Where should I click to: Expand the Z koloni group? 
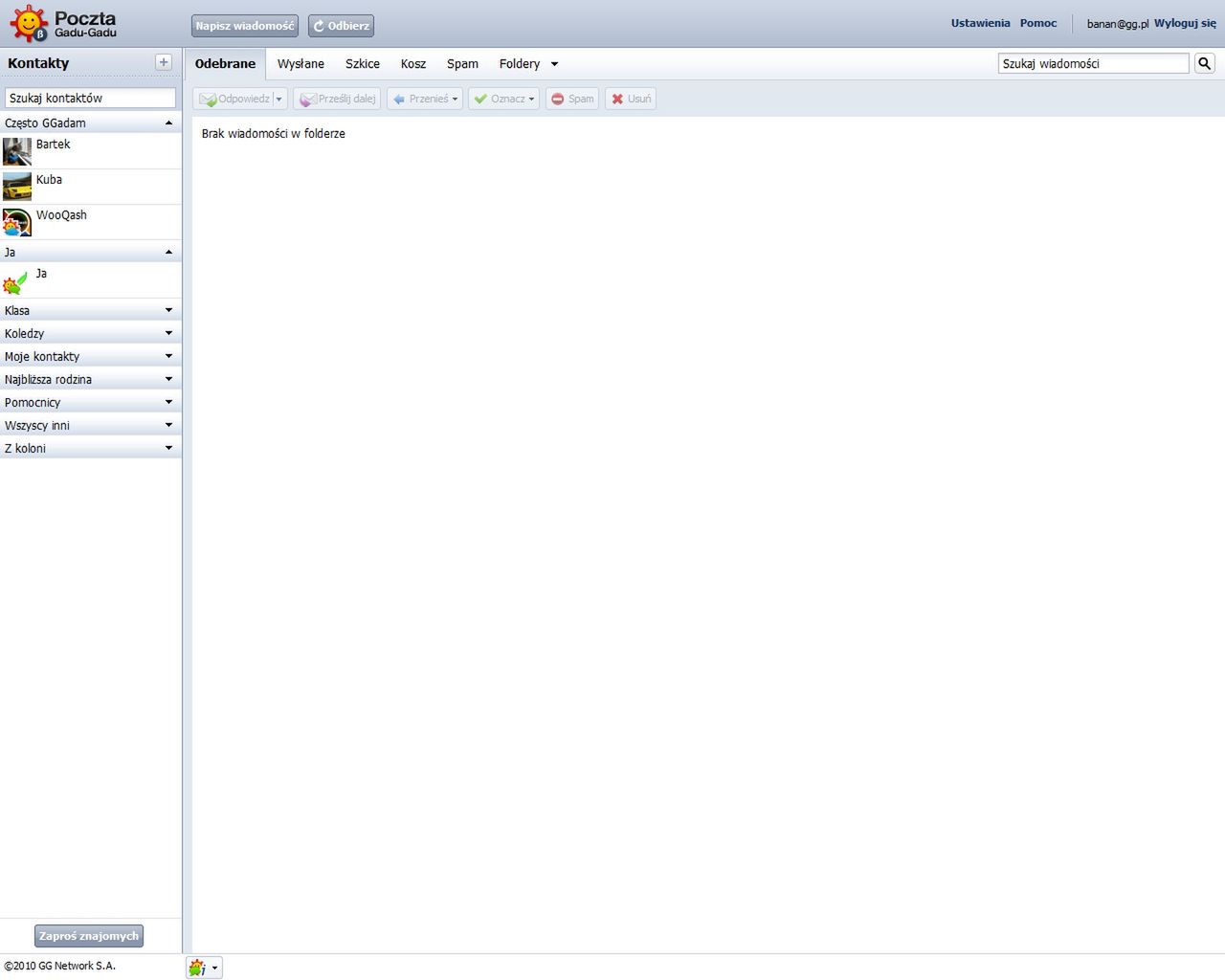click(90, 448)
